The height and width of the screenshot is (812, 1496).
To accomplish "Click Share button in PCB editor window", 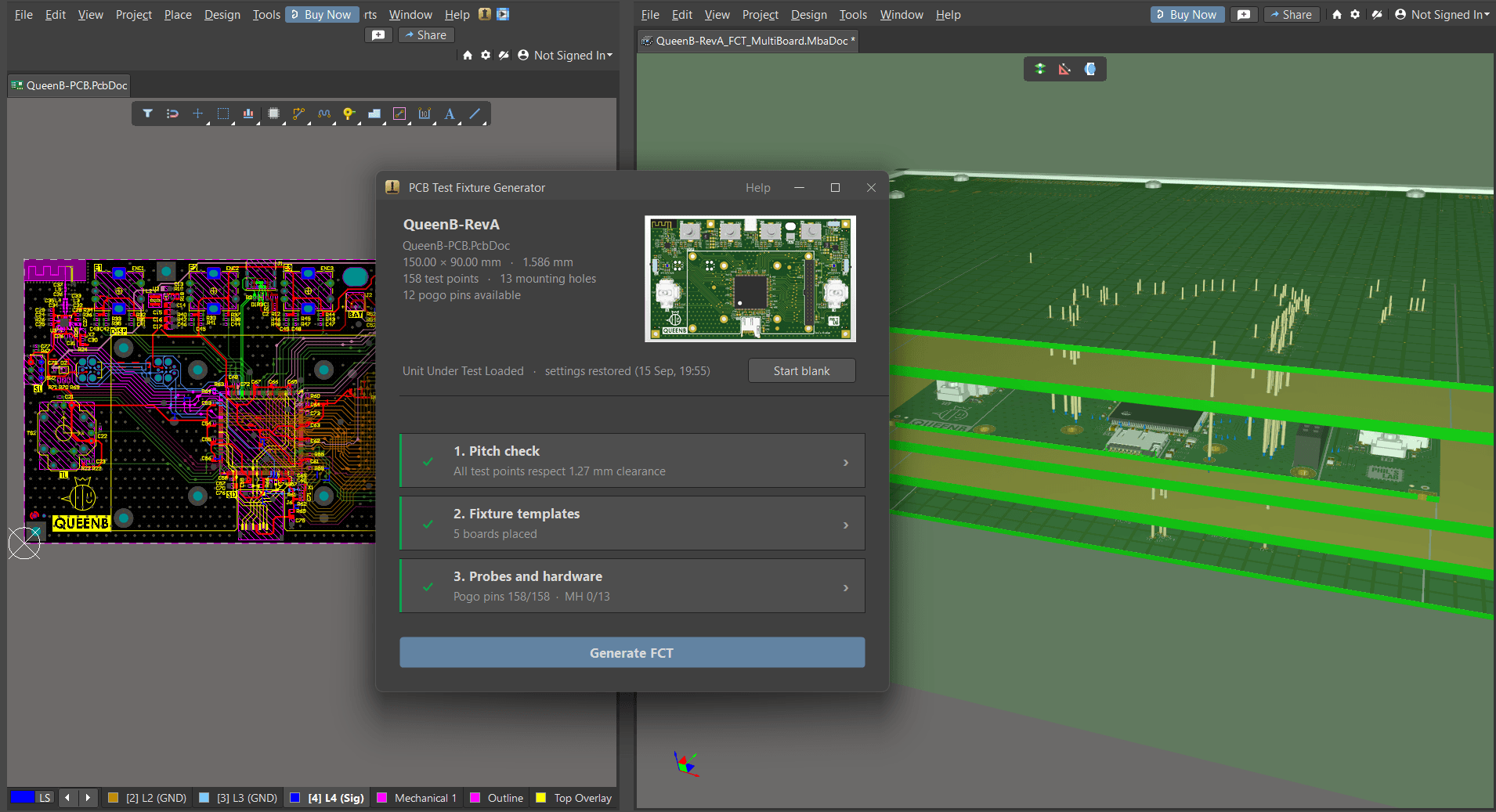I will tap(426, 35).
